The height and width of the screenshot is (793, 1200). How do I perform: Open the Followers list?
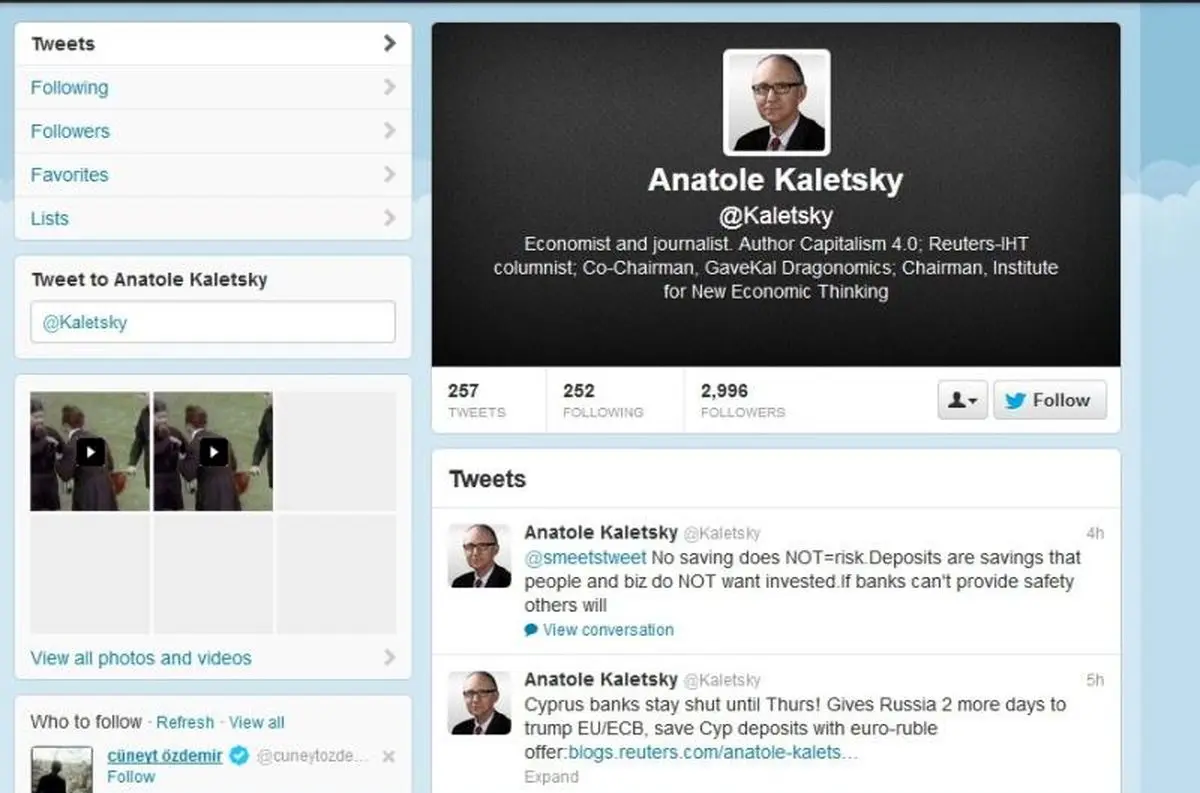[213, 131]
